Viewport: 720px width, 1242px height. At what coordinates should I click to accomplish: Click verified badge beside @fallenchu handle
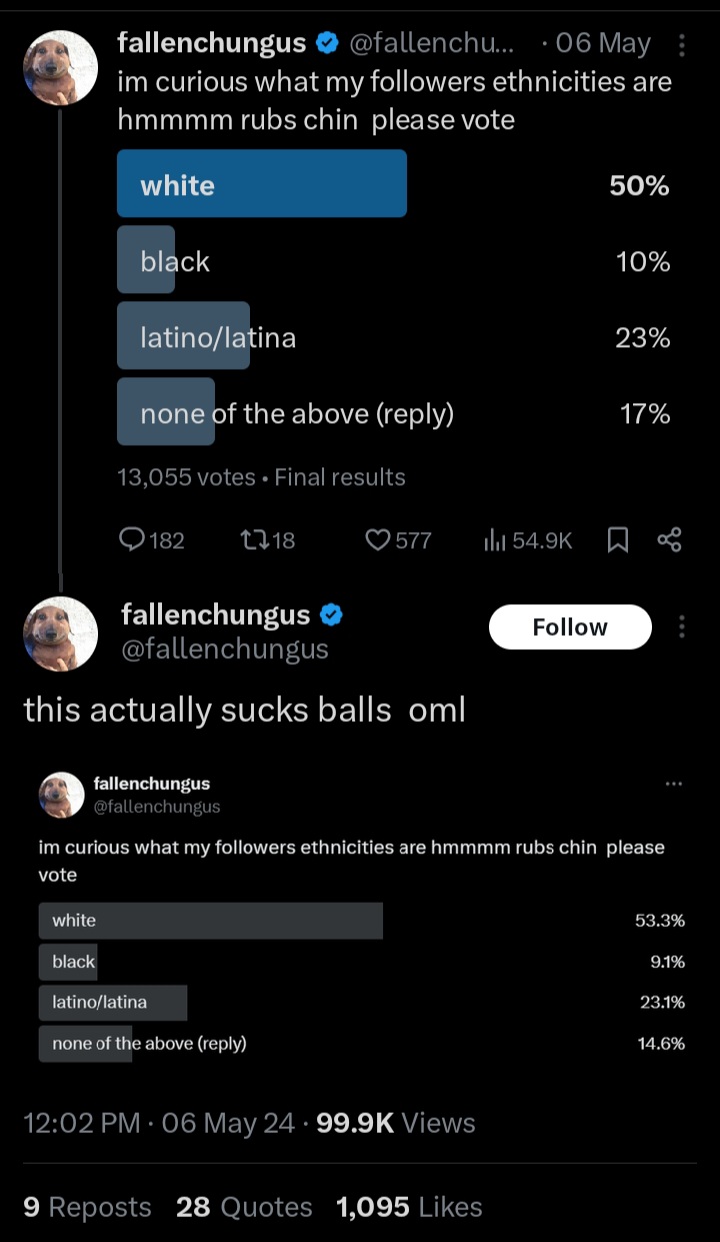pyautogui.click(x=327, y=43)
